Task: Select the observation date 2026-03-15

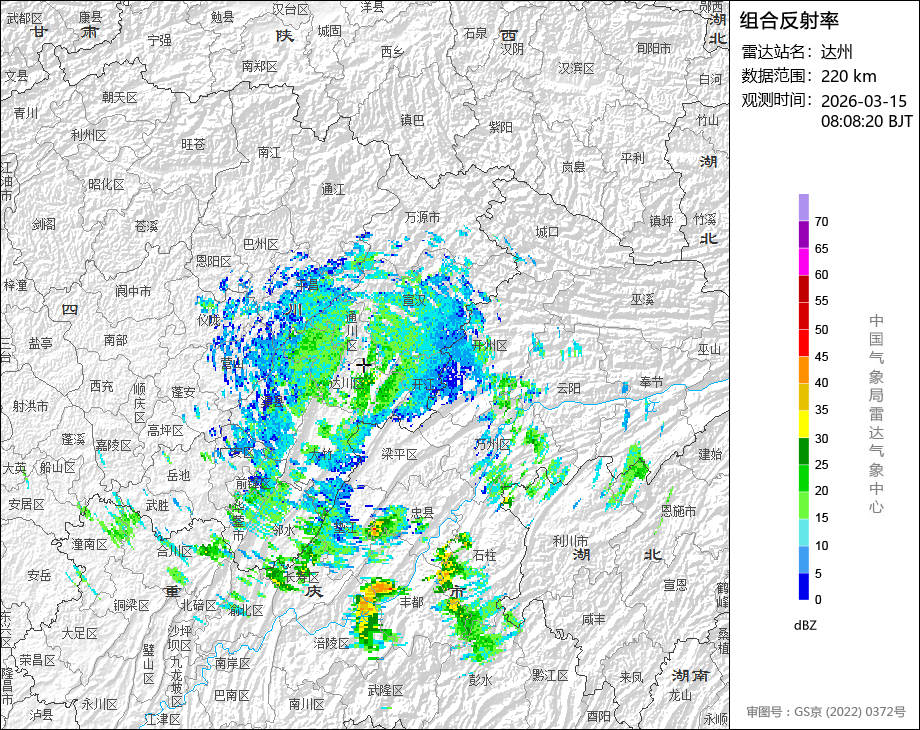Action: pos(864,101)
